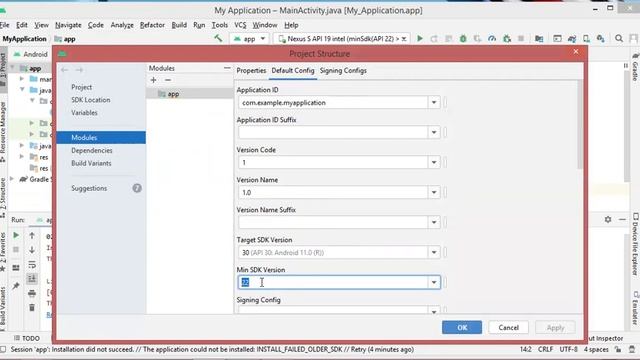Image resolution: width=640 pixels, height=360 pixels.
Task: Open Run panel settings gear
Action: (608, 220)
